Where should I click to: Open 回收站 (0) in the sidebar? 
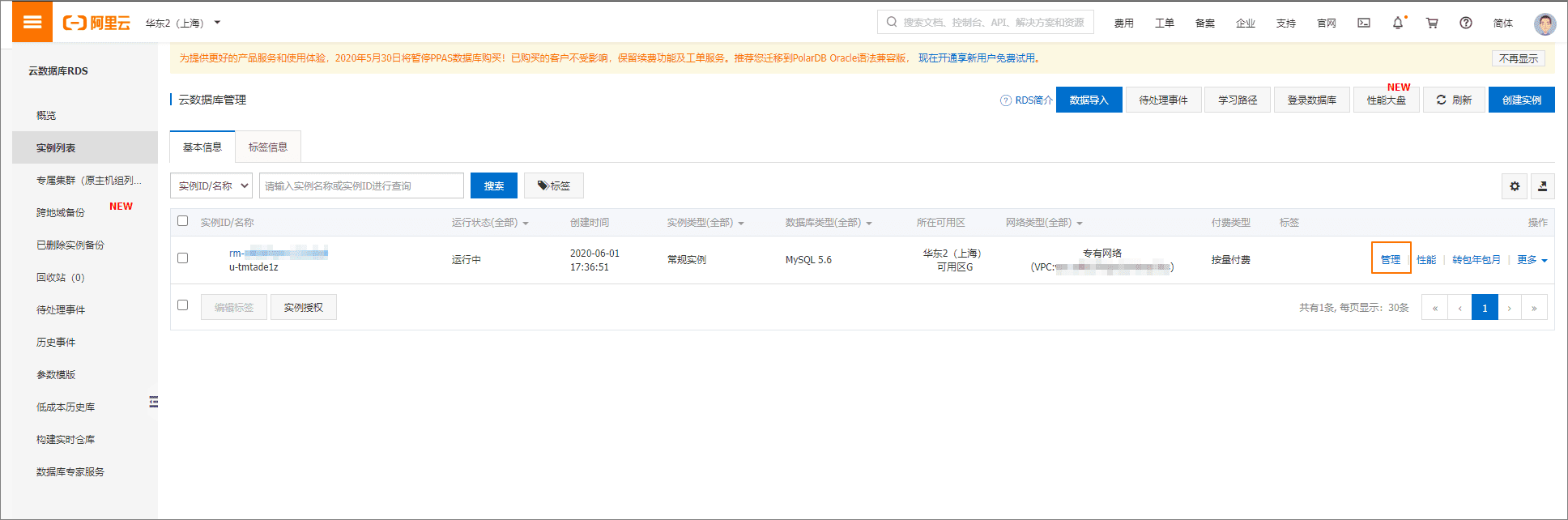click(x=60, y=277)
